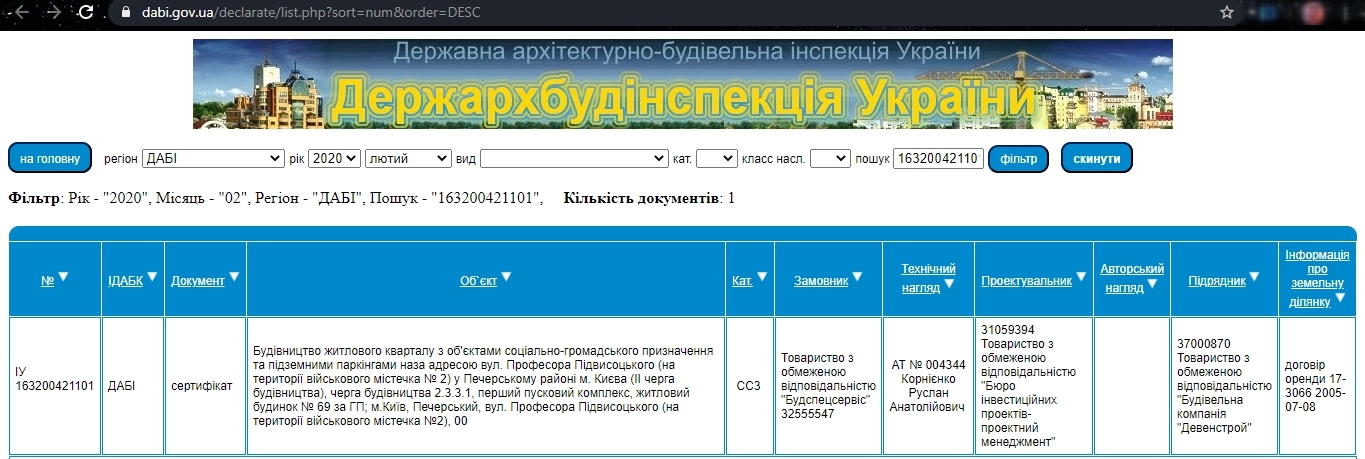Click sort triangle beside Замовник column
The image size is (1365, 459).
pyautogui.click(x=858, y=277)
